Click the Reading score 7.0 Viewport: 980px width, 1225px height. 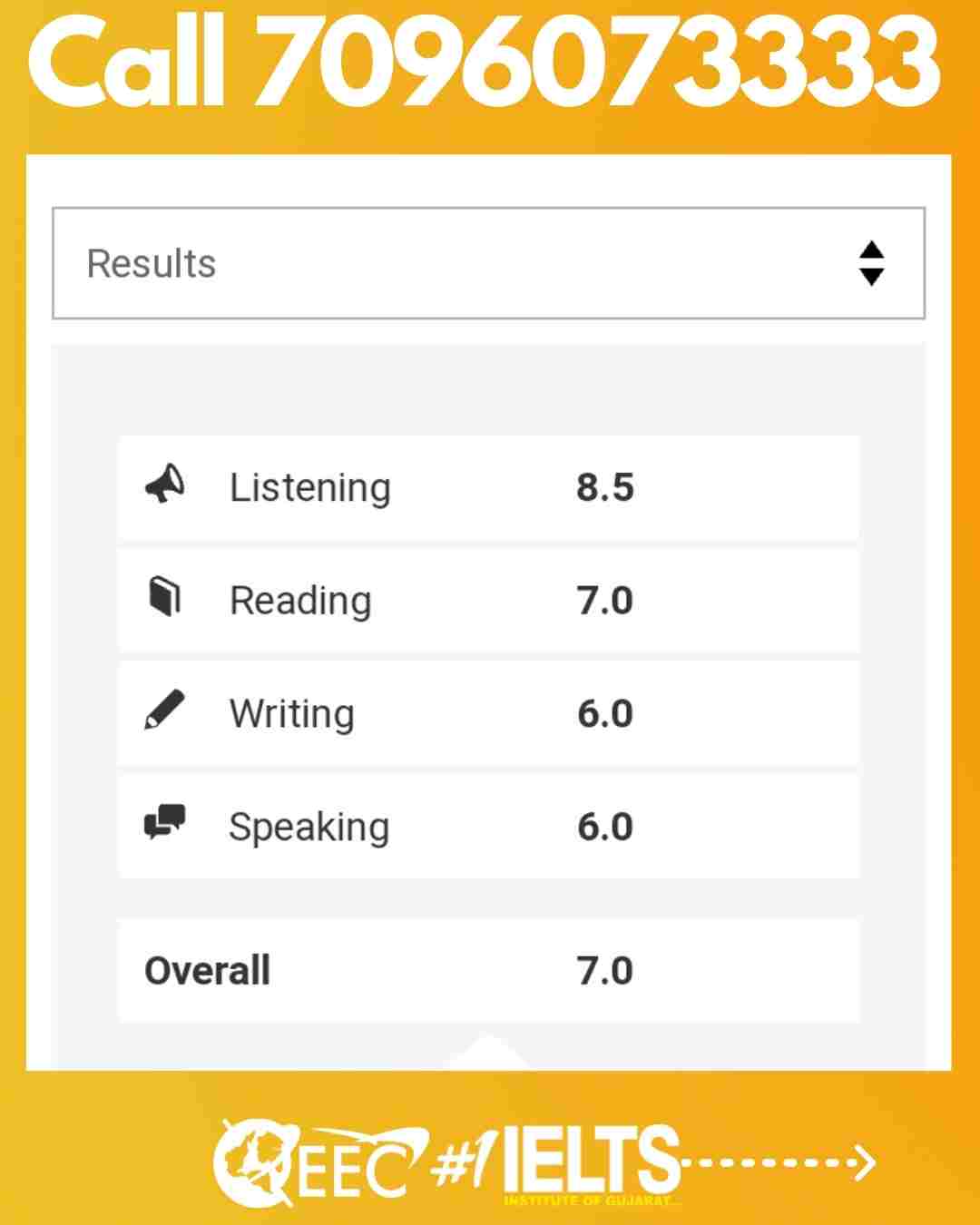605,601
